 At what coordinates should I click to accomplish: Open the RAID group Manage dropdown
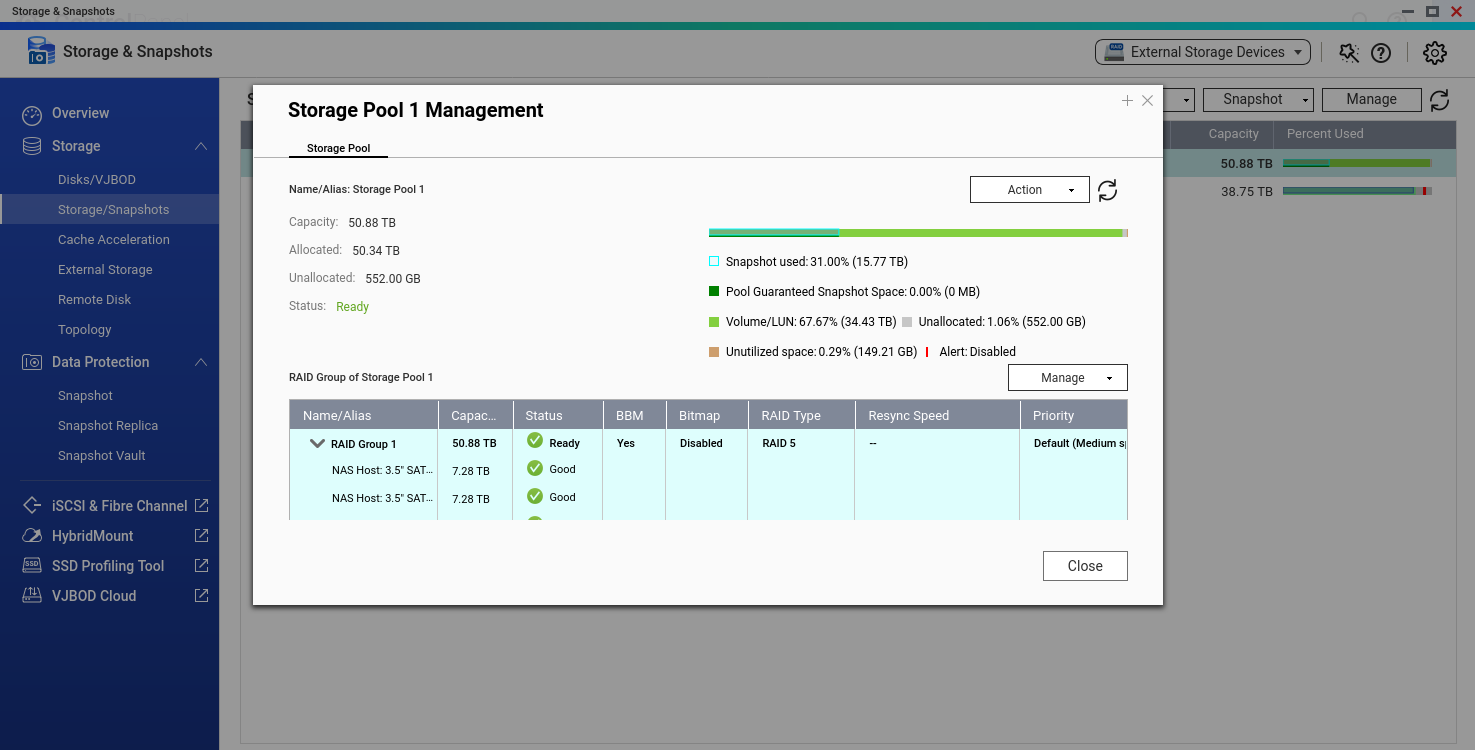pyautogui.click(x=1067, y=378)
